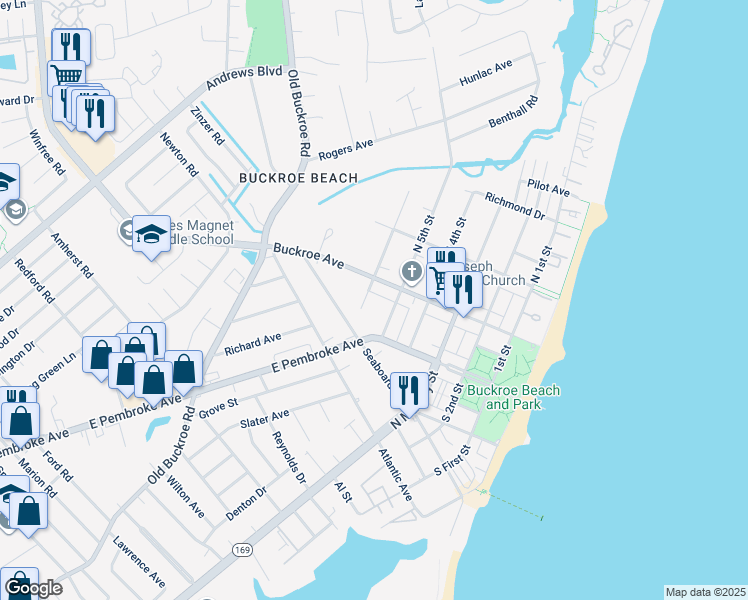Open the graduation cap marker at Magnet Middle School
This screenshot has width=748, height=600.
click(151, 233)
